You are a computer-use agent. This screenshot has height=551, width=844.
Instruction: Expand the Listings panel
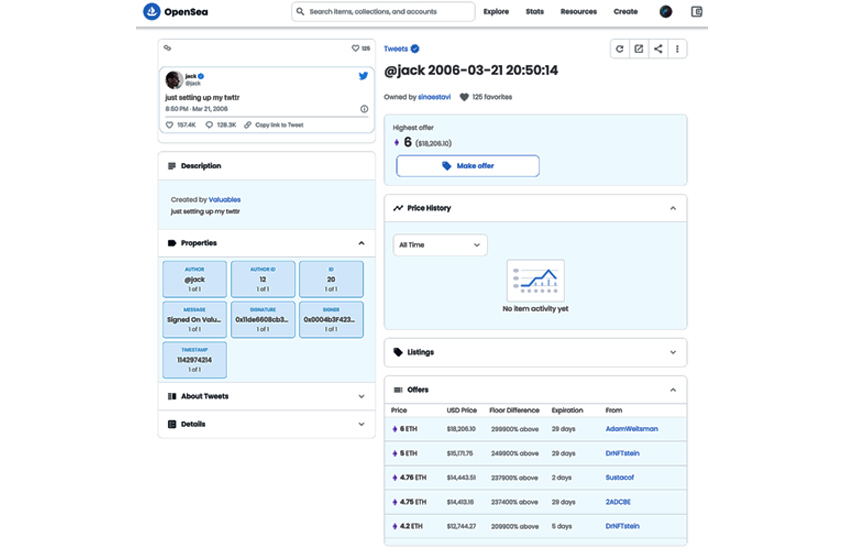672,352
